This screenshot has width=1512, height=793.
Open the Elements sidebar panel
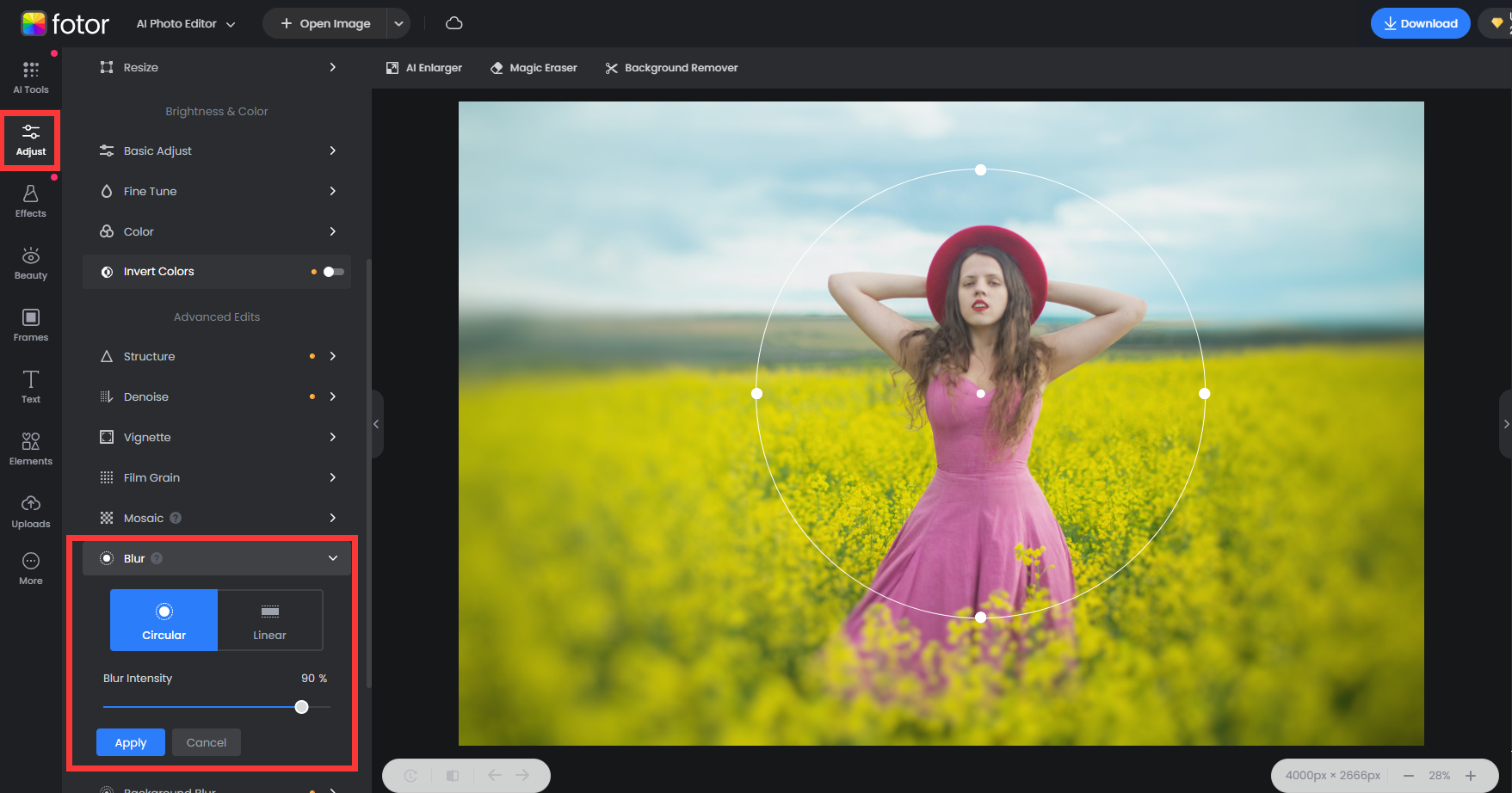click(x=31, y=449)
